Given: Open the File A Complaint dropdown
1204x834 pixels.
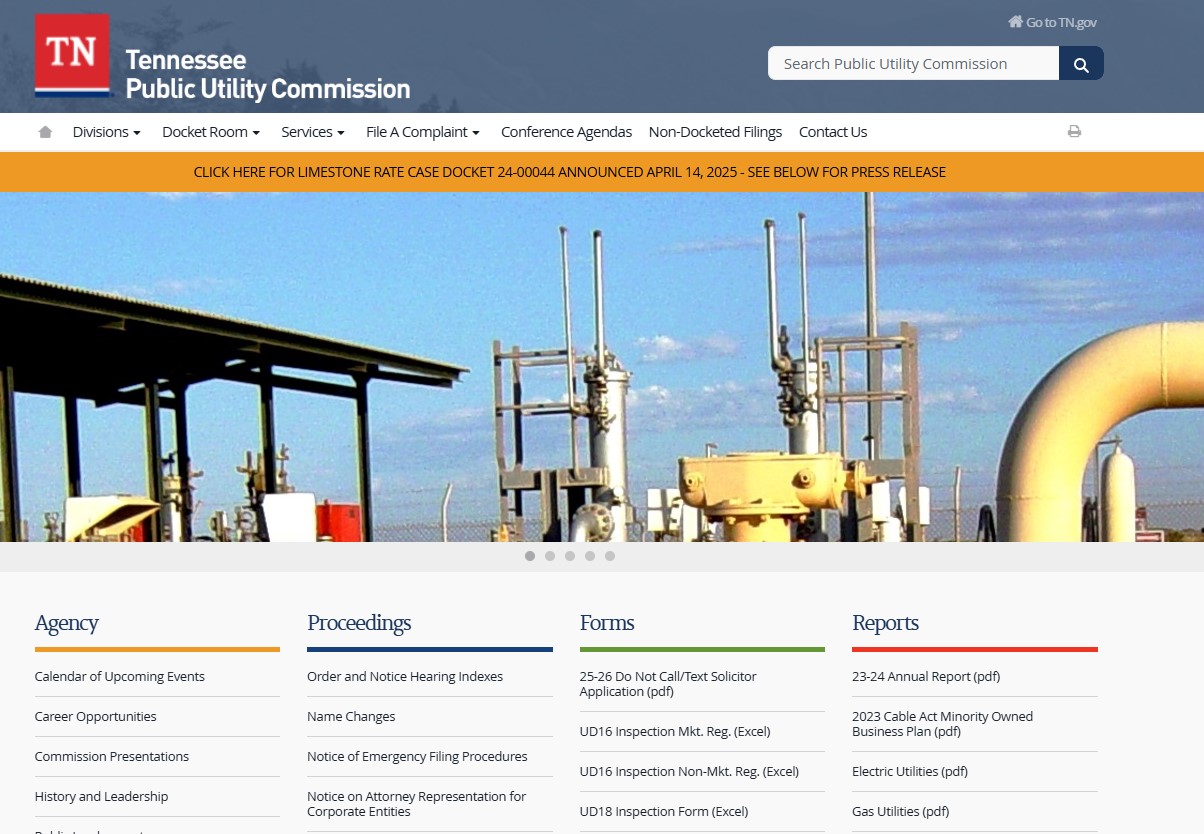Looking at the screenshot, I should point(422,132).
